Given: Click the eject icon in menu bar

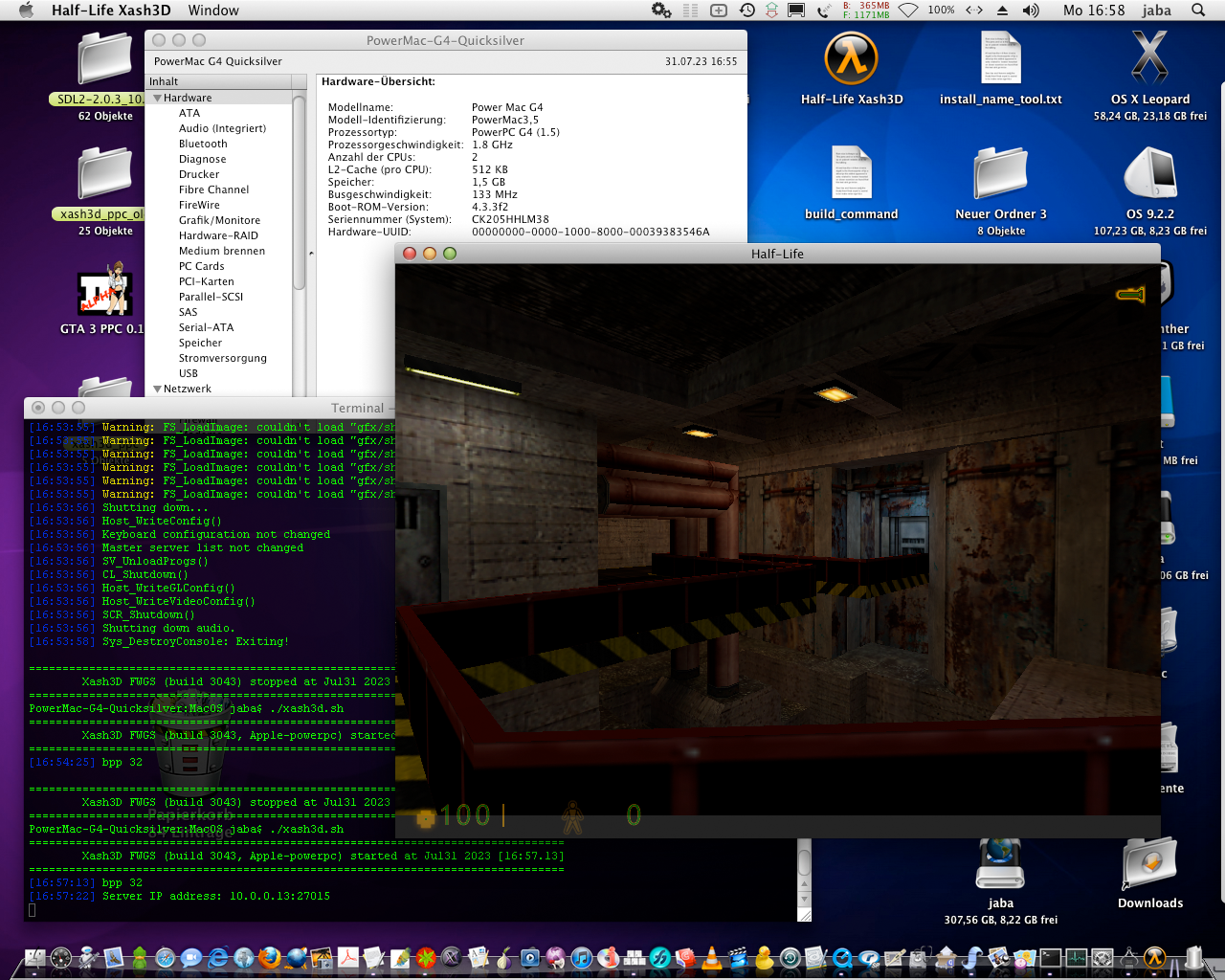Looking at the screenshot, I should point(1002,10).
